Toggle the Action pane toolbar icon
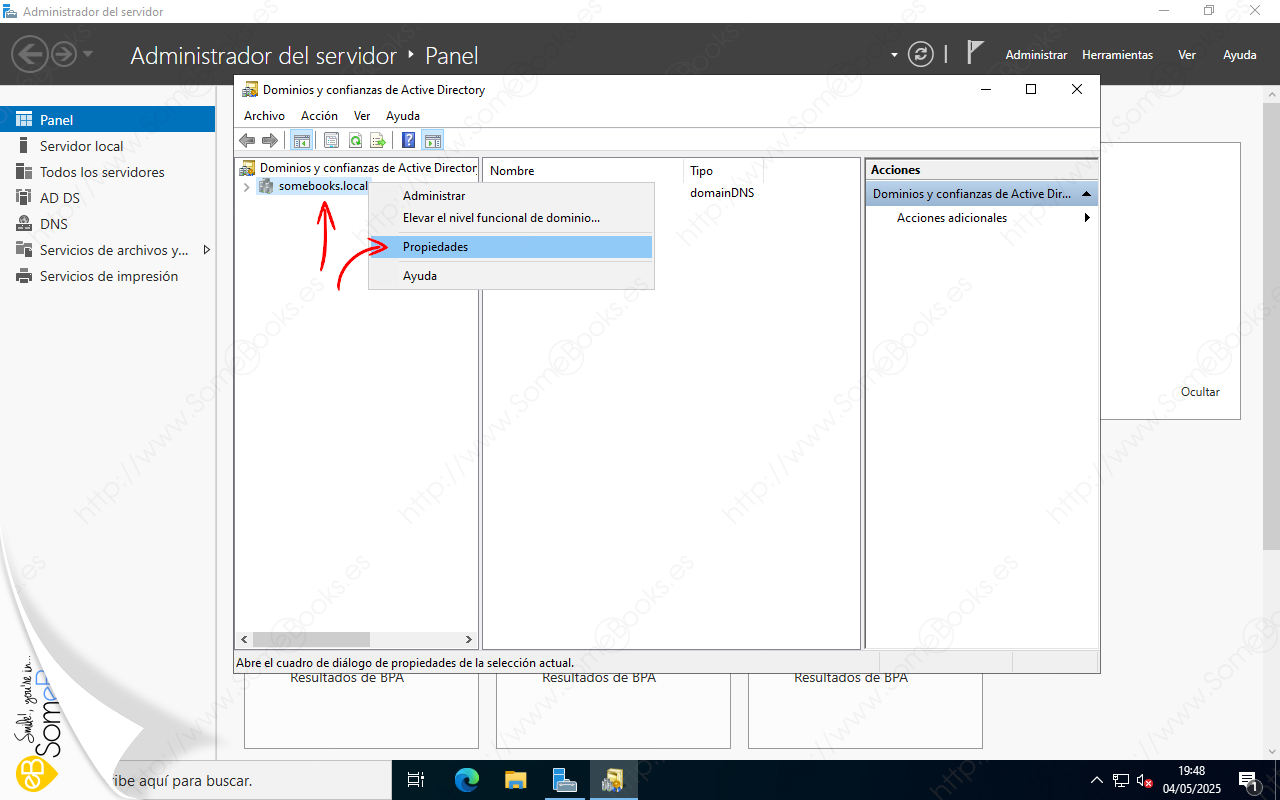The image size is (1280, 800). pos(432,141)
